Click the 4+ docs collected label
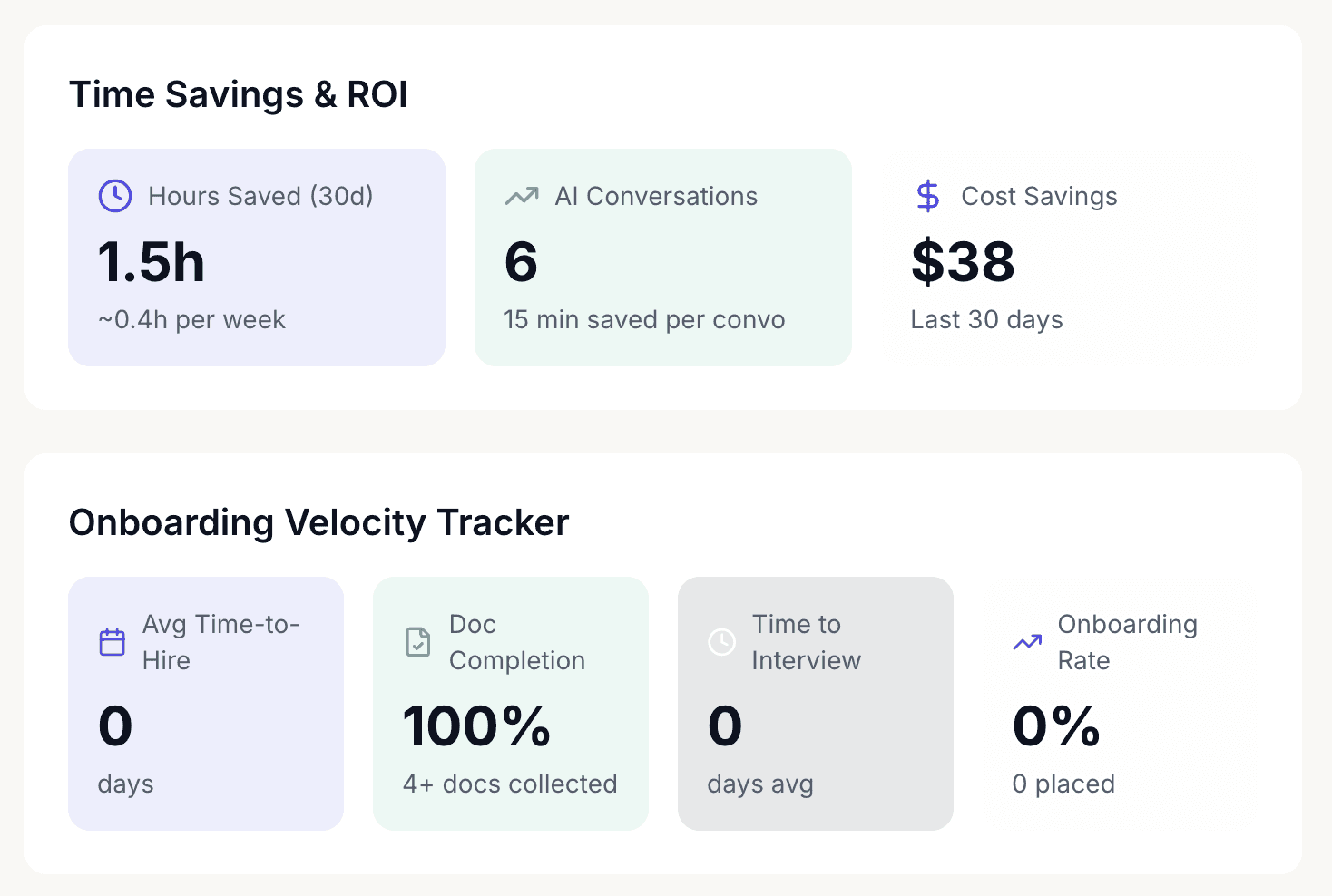The width and height of the screenshot is (1332, 896). pyautogui.click(x=509, y=784)
